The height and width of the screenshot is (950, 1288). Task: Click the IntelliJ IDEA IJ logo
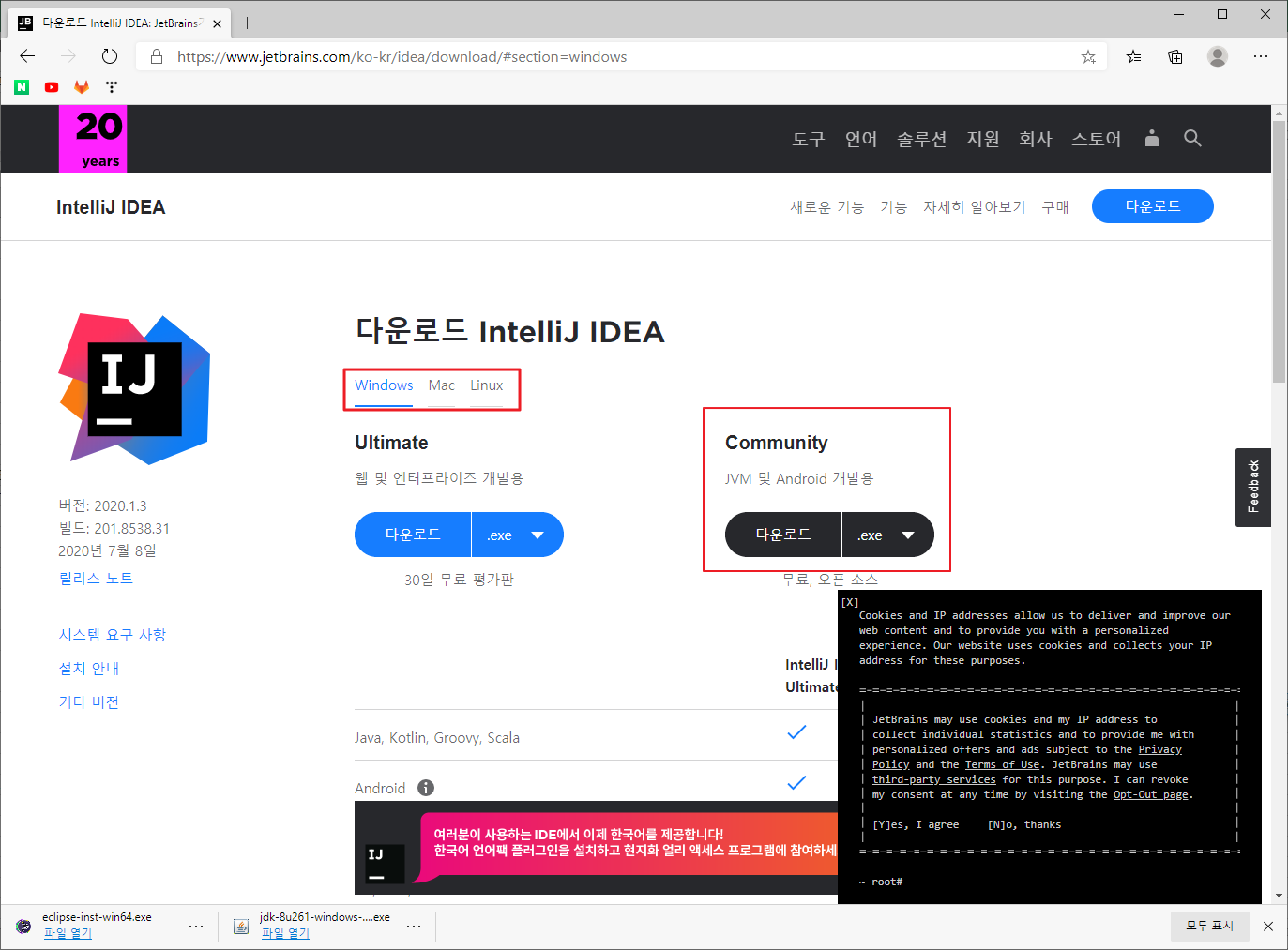pyautogui.click(x=135, y=389)
